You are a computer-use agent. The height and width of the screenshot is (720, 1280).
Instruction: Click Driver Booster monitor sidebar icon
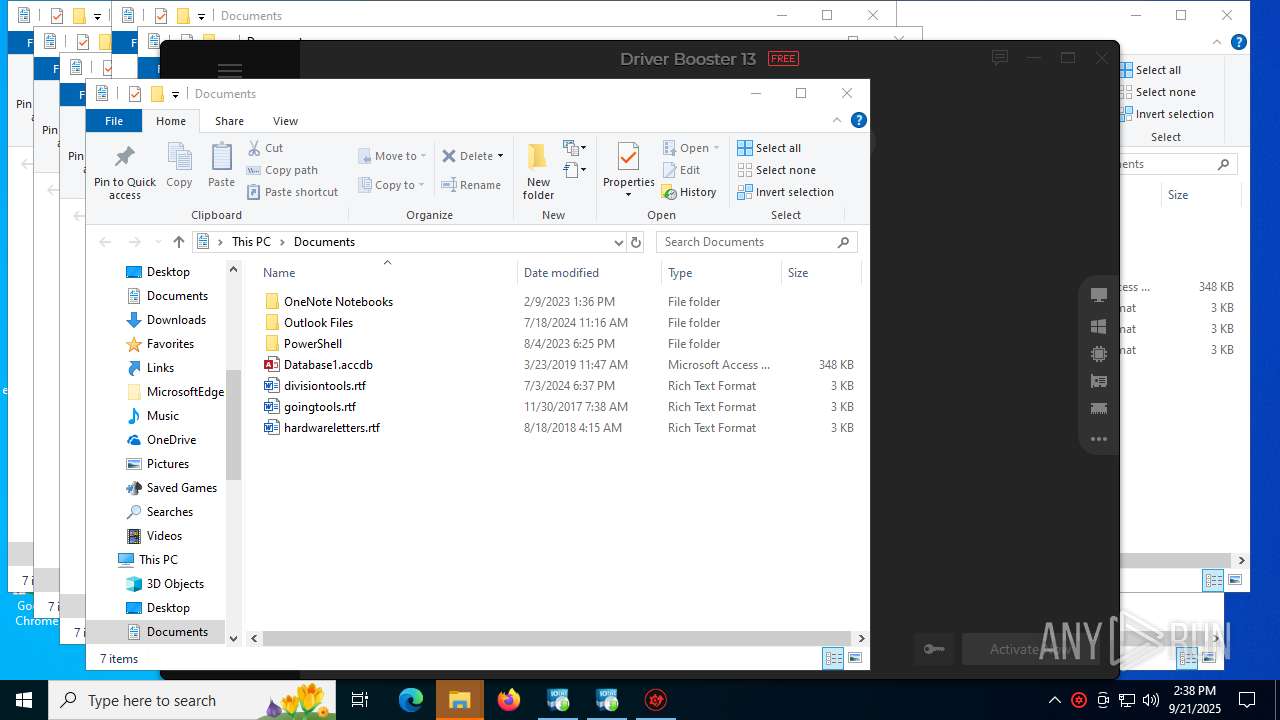tap(1098, 296)
